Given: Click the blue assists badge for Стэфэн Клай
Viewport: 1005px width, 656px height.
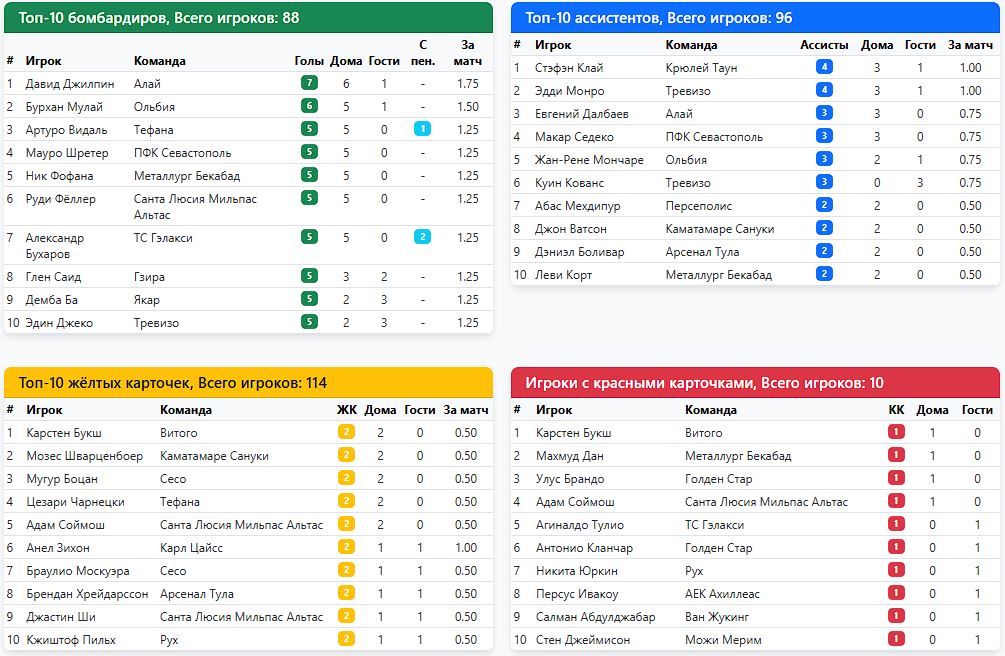Looking at the screenshot, I should pos(824,67).
